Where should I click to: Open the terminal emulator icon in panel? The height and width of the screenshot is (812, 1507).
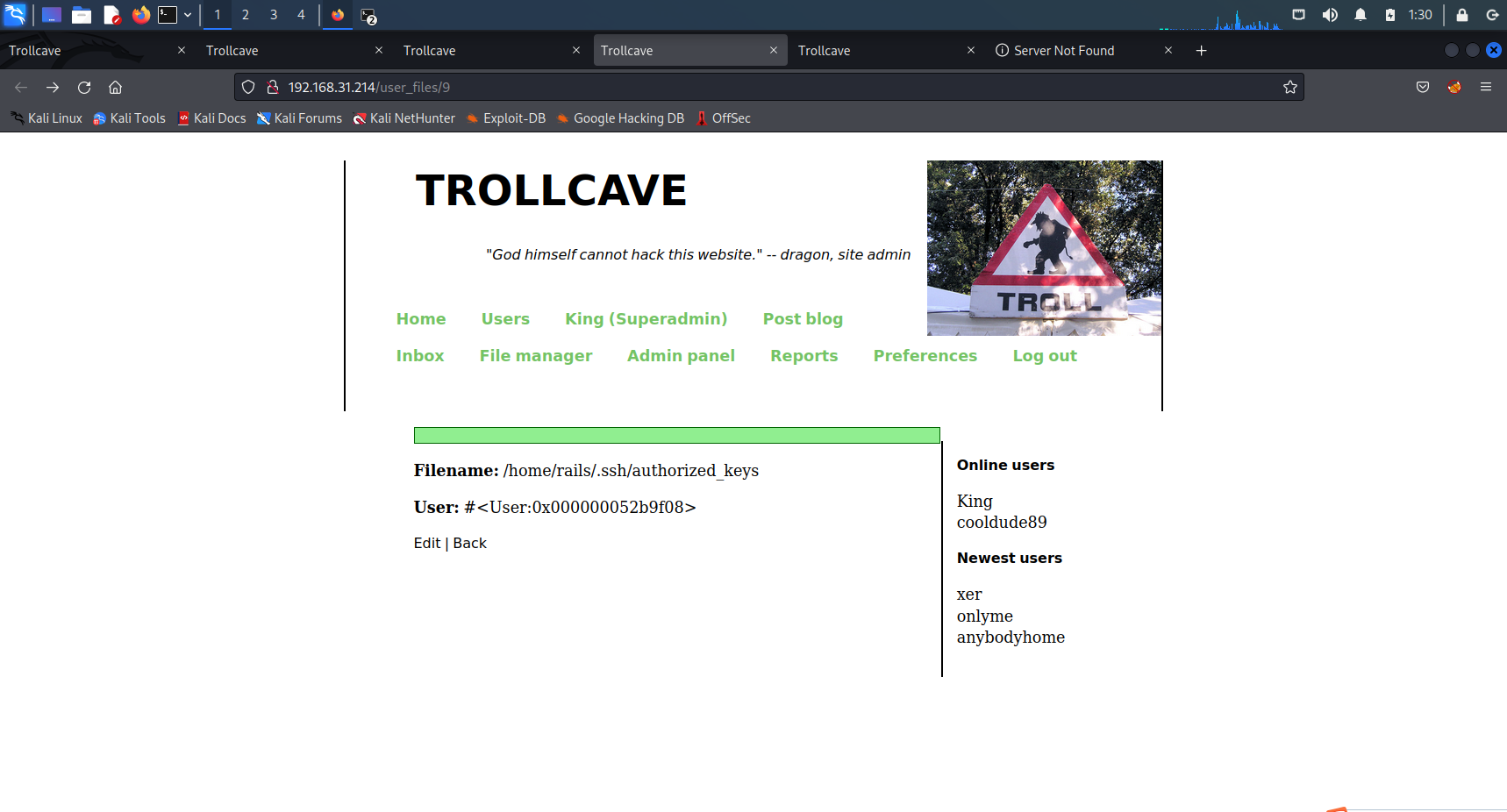tap(168, 15)
